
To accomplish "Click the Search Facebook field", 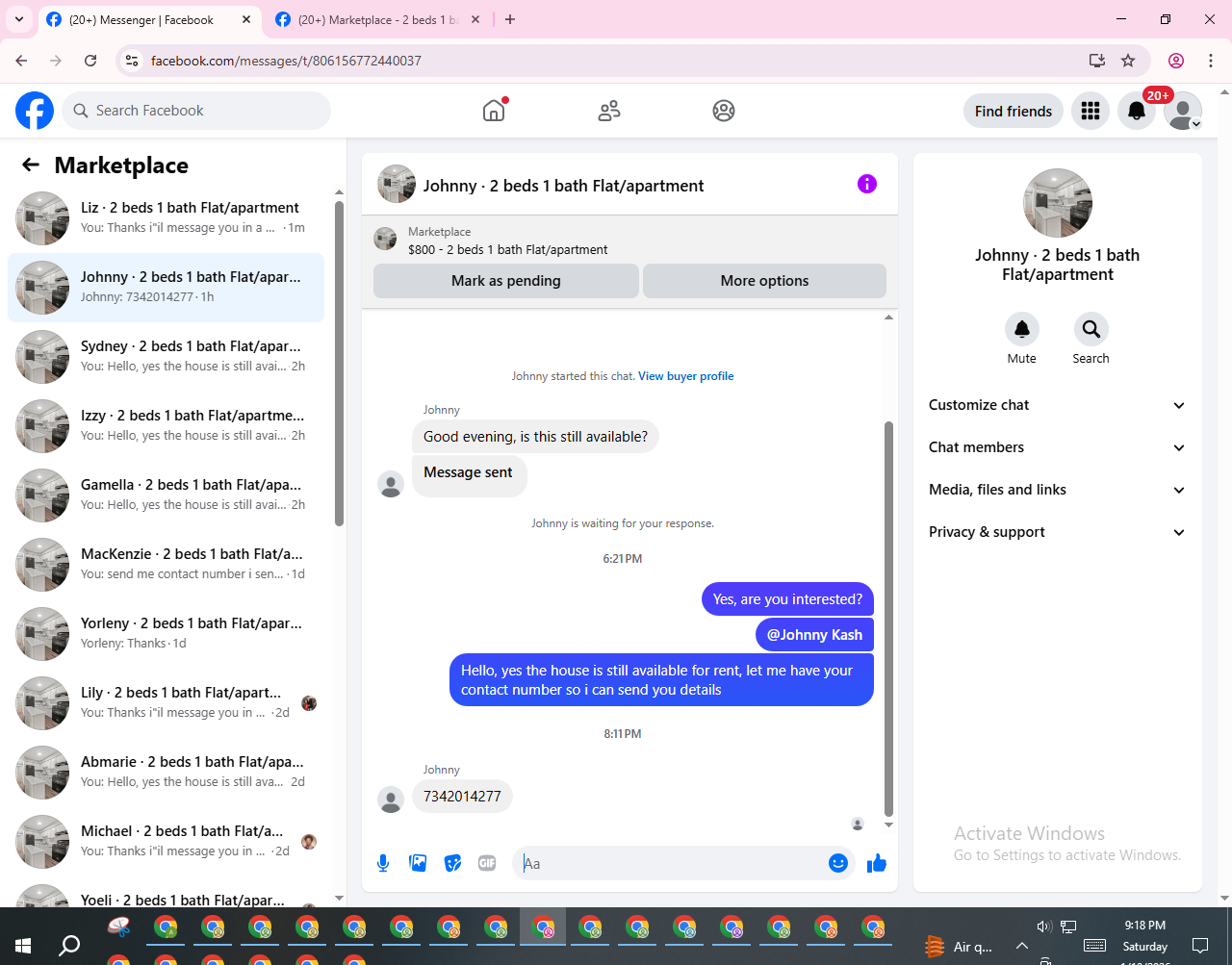I will [196, 111].
